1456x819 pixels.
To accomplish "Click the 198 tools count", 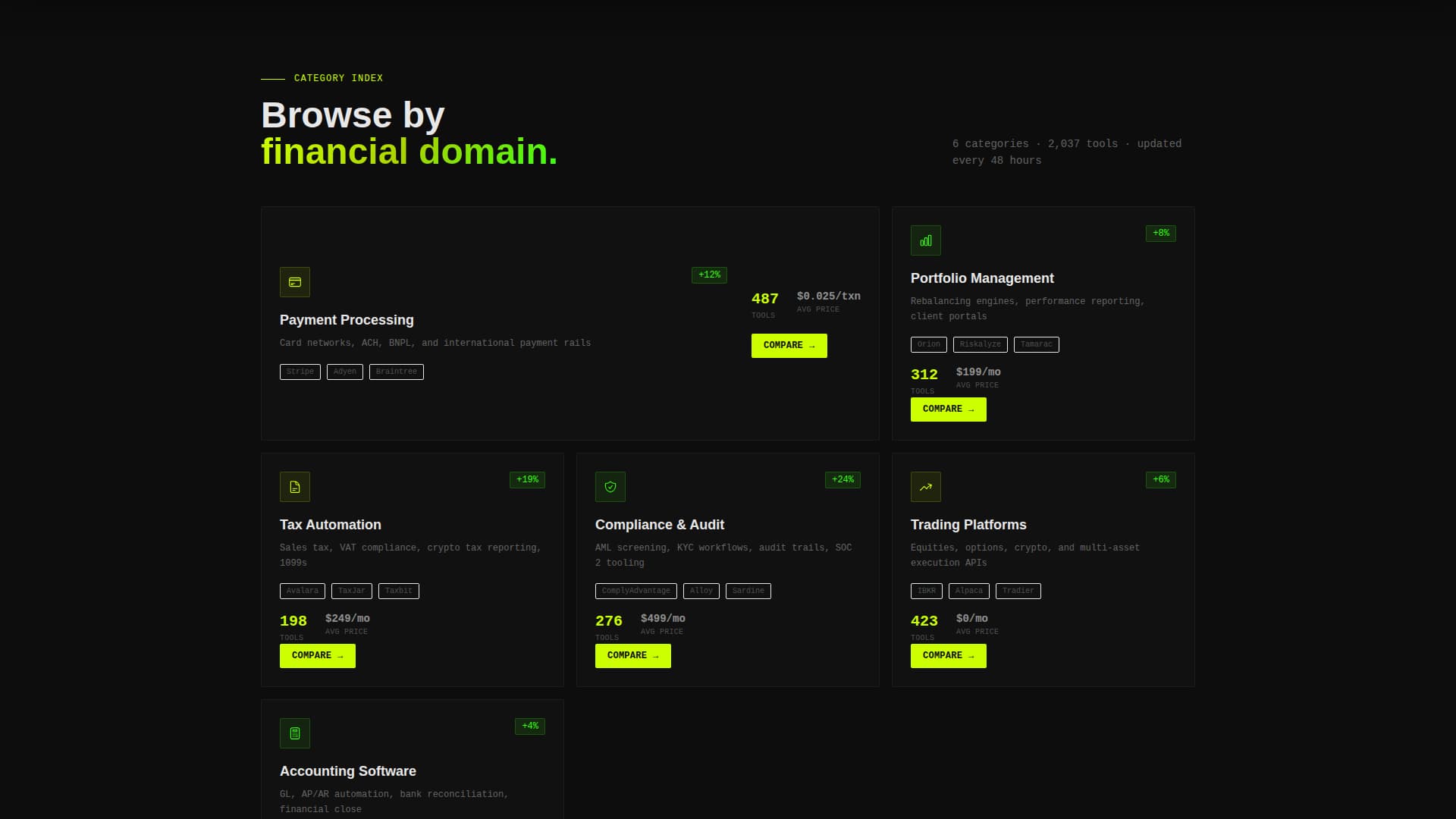I will (293, 621).
